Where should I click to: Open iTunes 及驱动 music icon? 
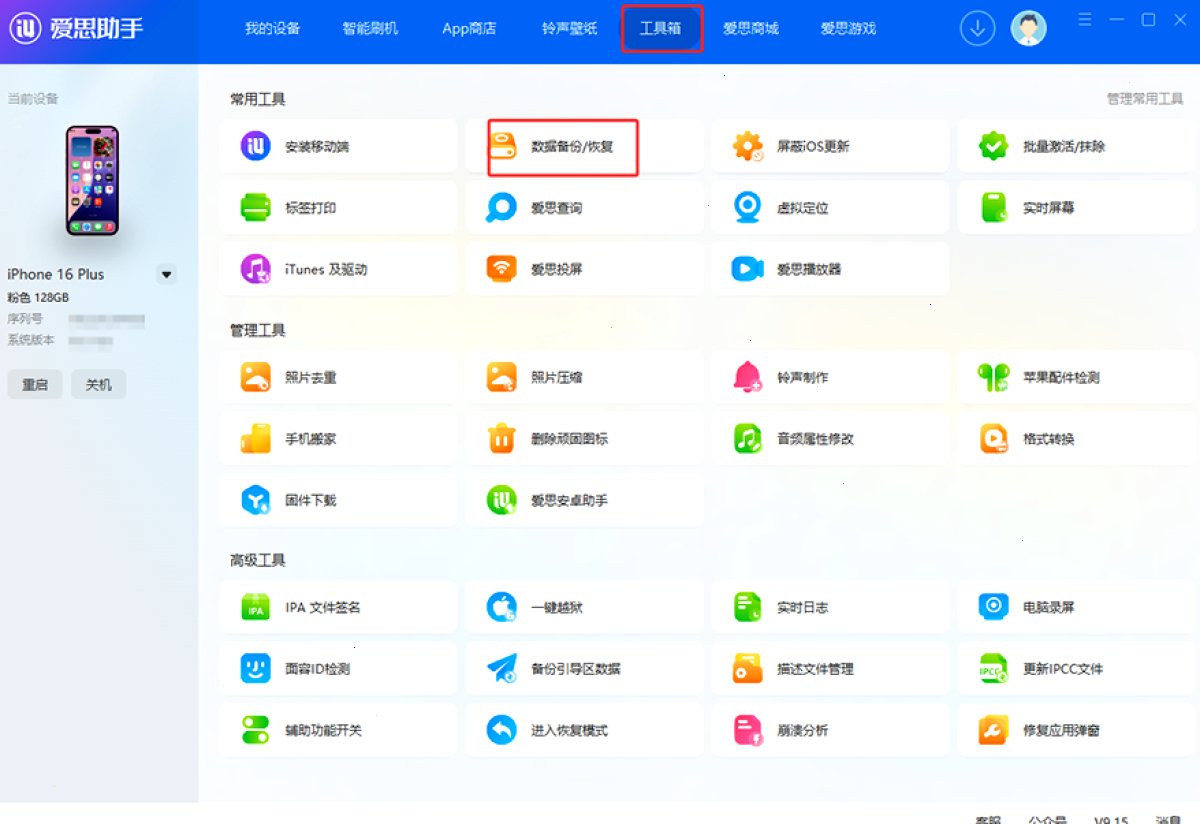(x=256, y=269)
